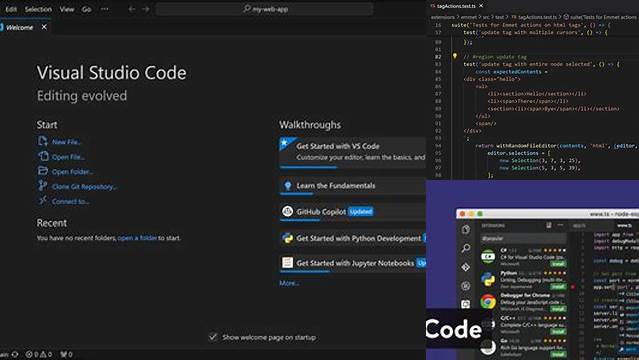Click the lightbulb code action icon
The image size is (639, 360).
click(x=455, y=56)
